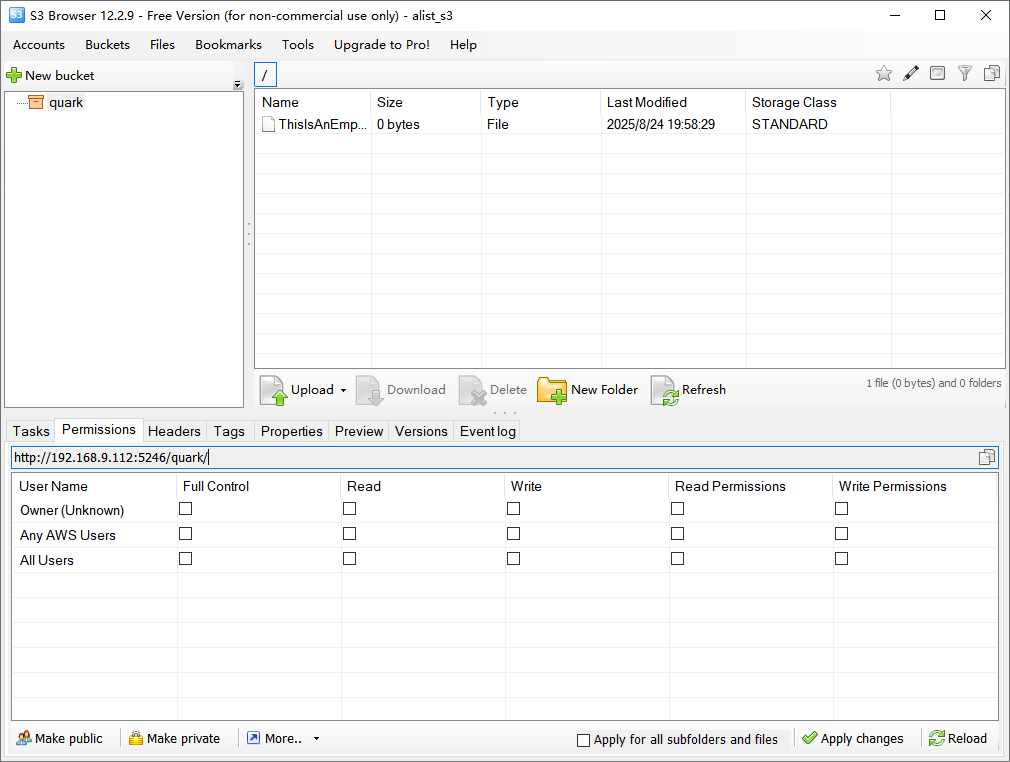Click the Permissions tab

point(99,430)
